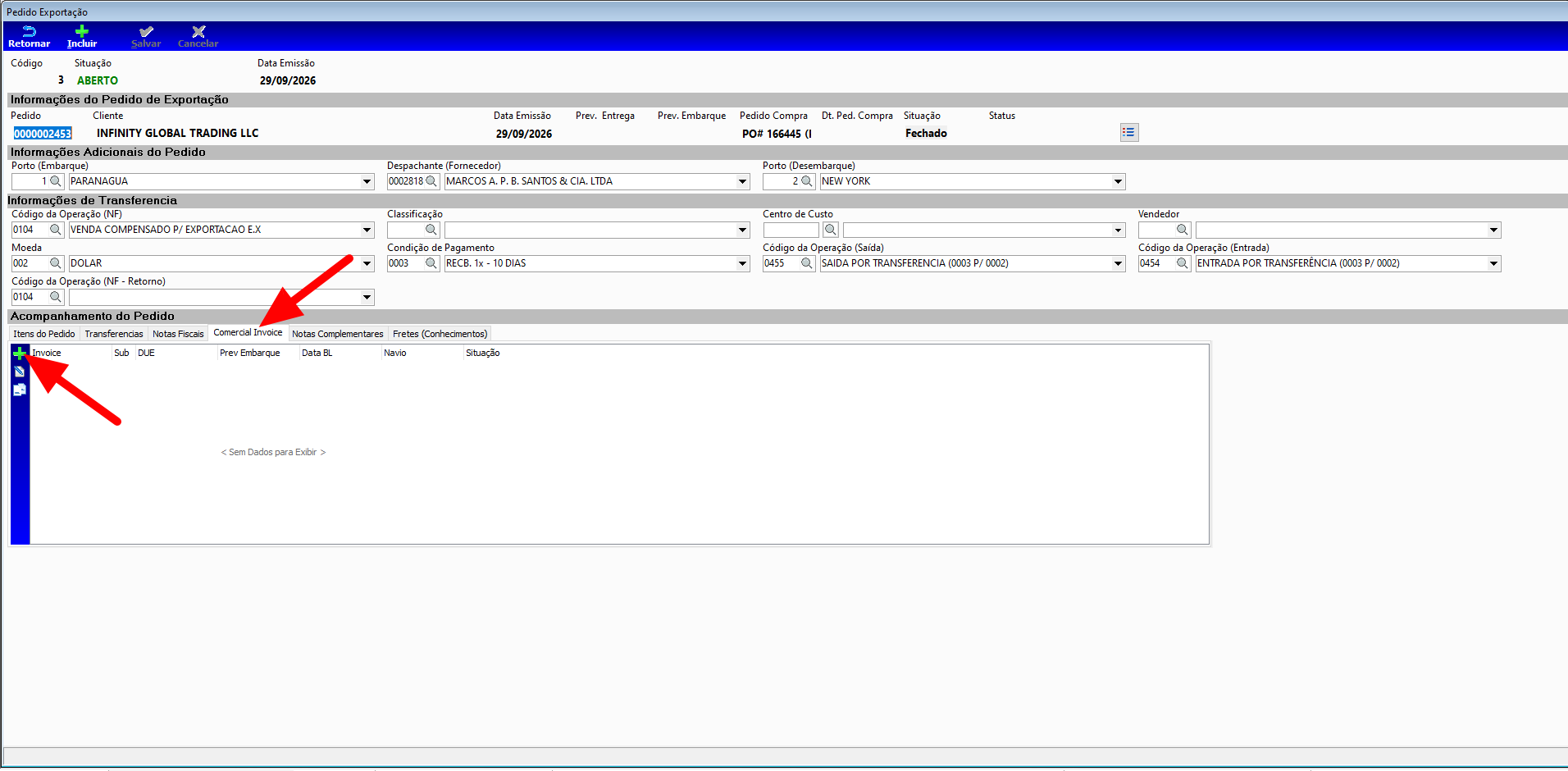Viewport: 1568px width, 771px height.
Task: Open the Fretes (Conhecimentos) tab
Action: coord(440,334)
